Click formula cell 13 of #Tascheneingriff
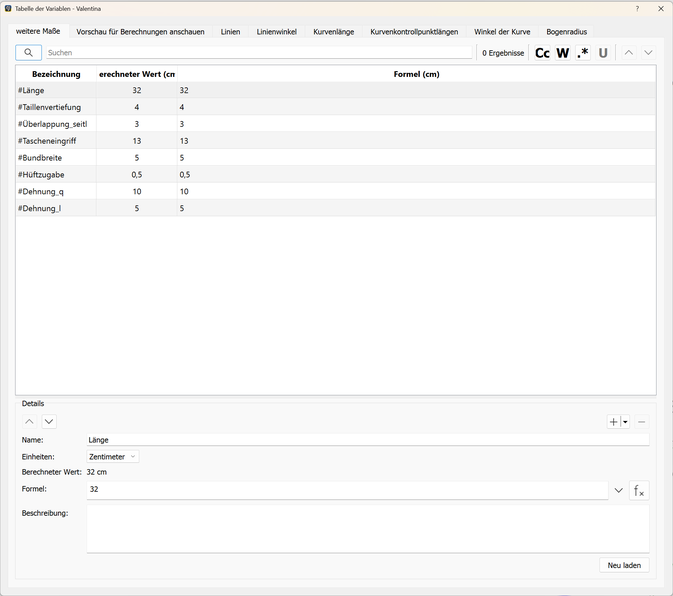673x596 pixels. point(416,141)
